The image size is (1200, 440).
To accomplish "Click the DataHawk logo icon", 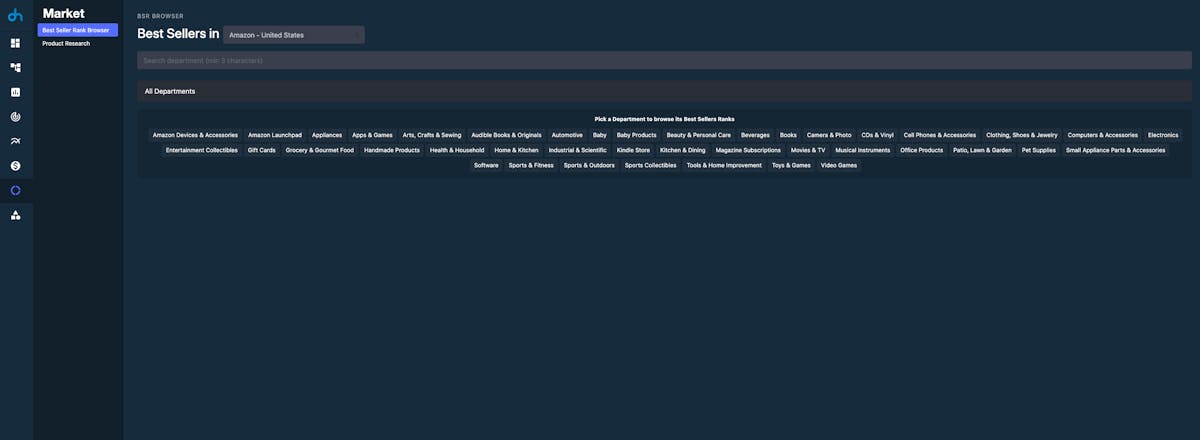I will point(15,14).
